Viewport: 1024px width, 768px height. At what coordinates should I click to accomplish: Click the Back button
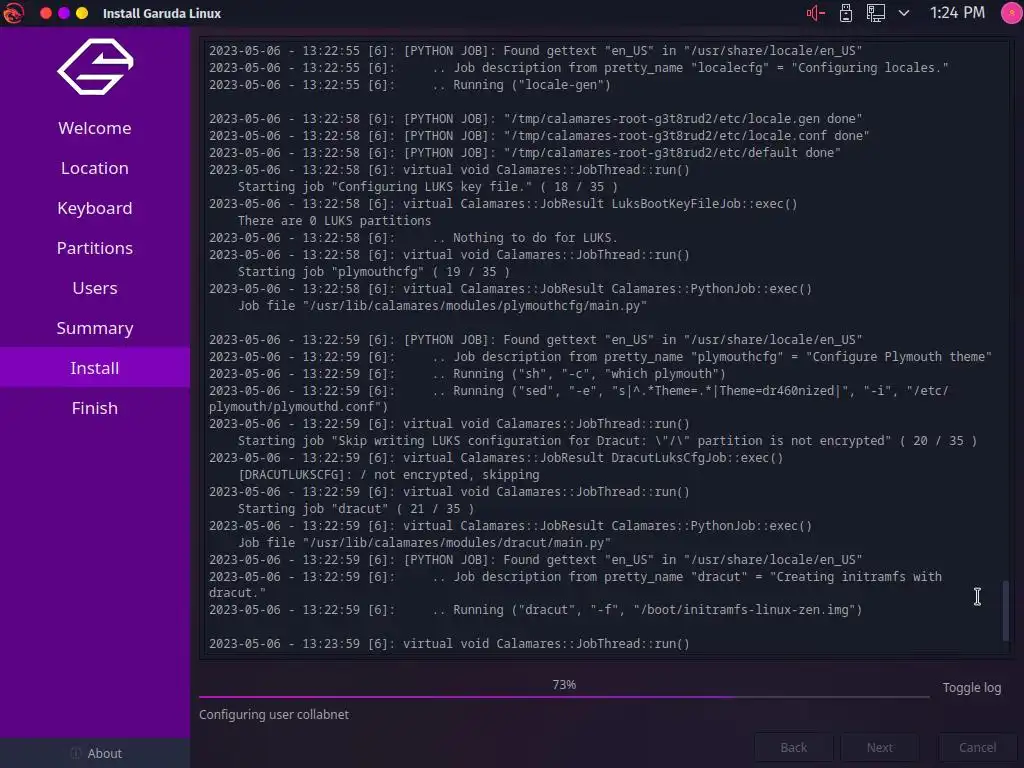tap(793, 748)
